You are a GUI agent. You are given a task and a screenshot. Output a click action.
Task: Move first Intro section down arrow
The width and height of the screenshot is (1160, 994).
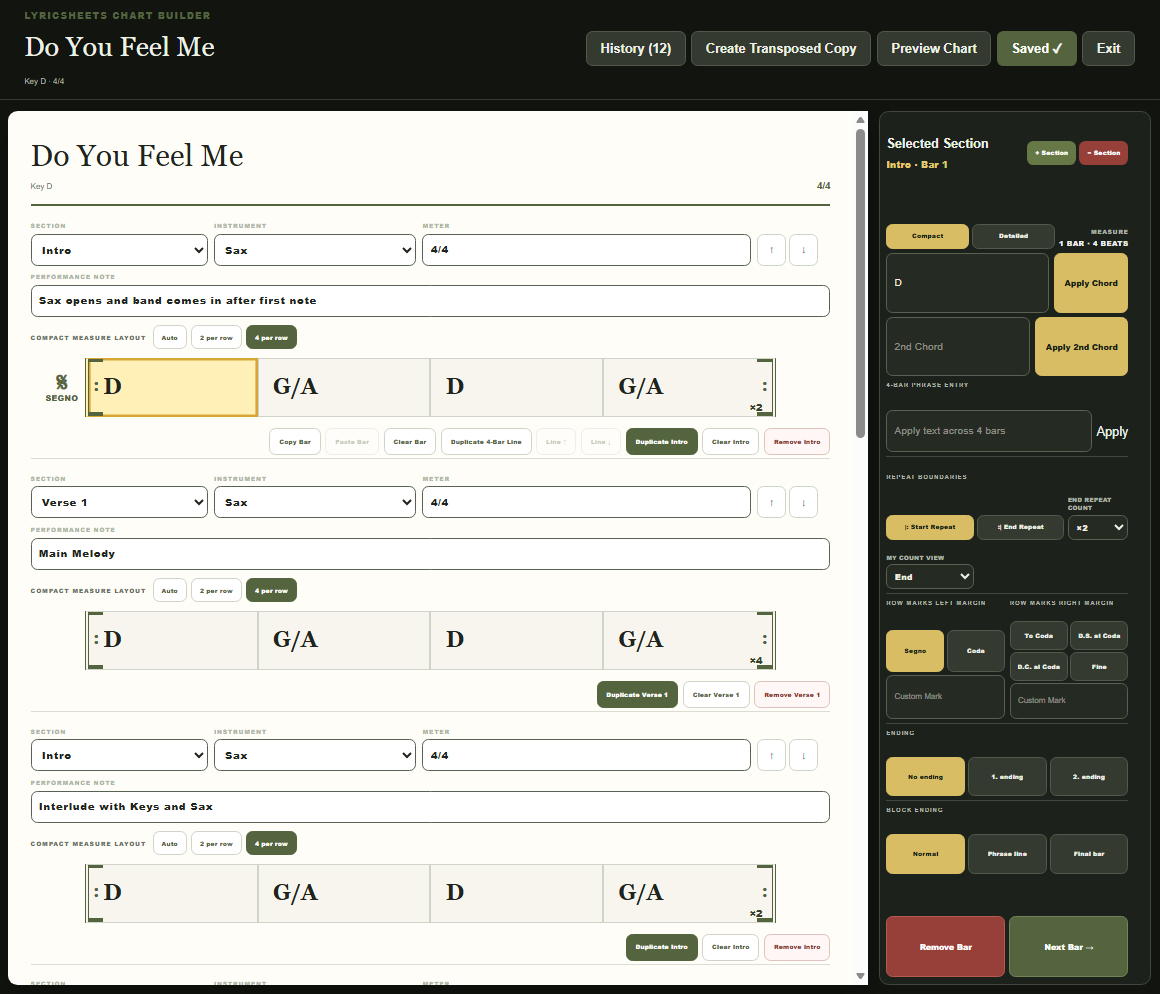pos(803,250)
